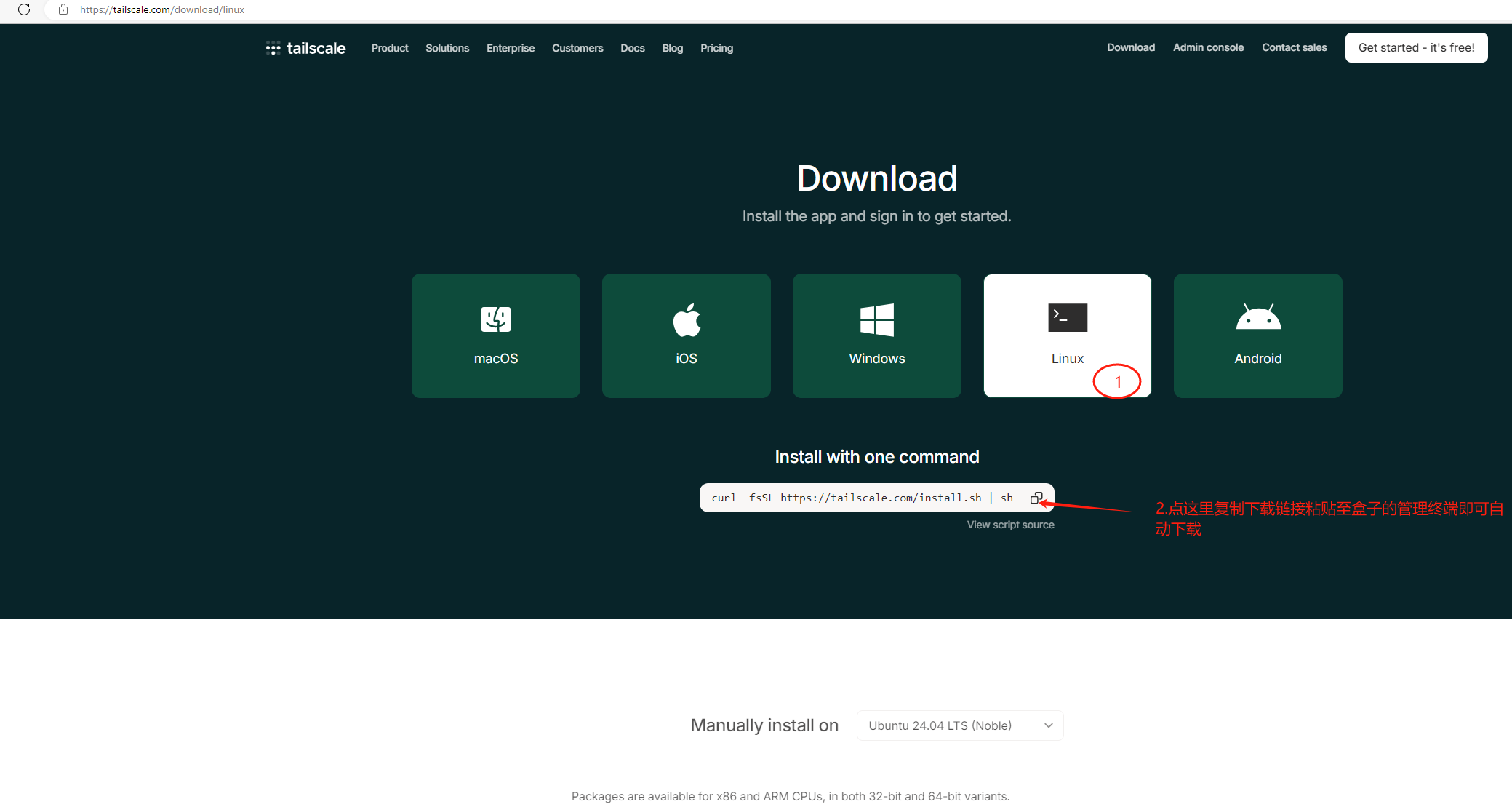Viewport: 1512px width, 807px height.
Task: Click Get started - it's free! button
Action: coord(1416,47)
